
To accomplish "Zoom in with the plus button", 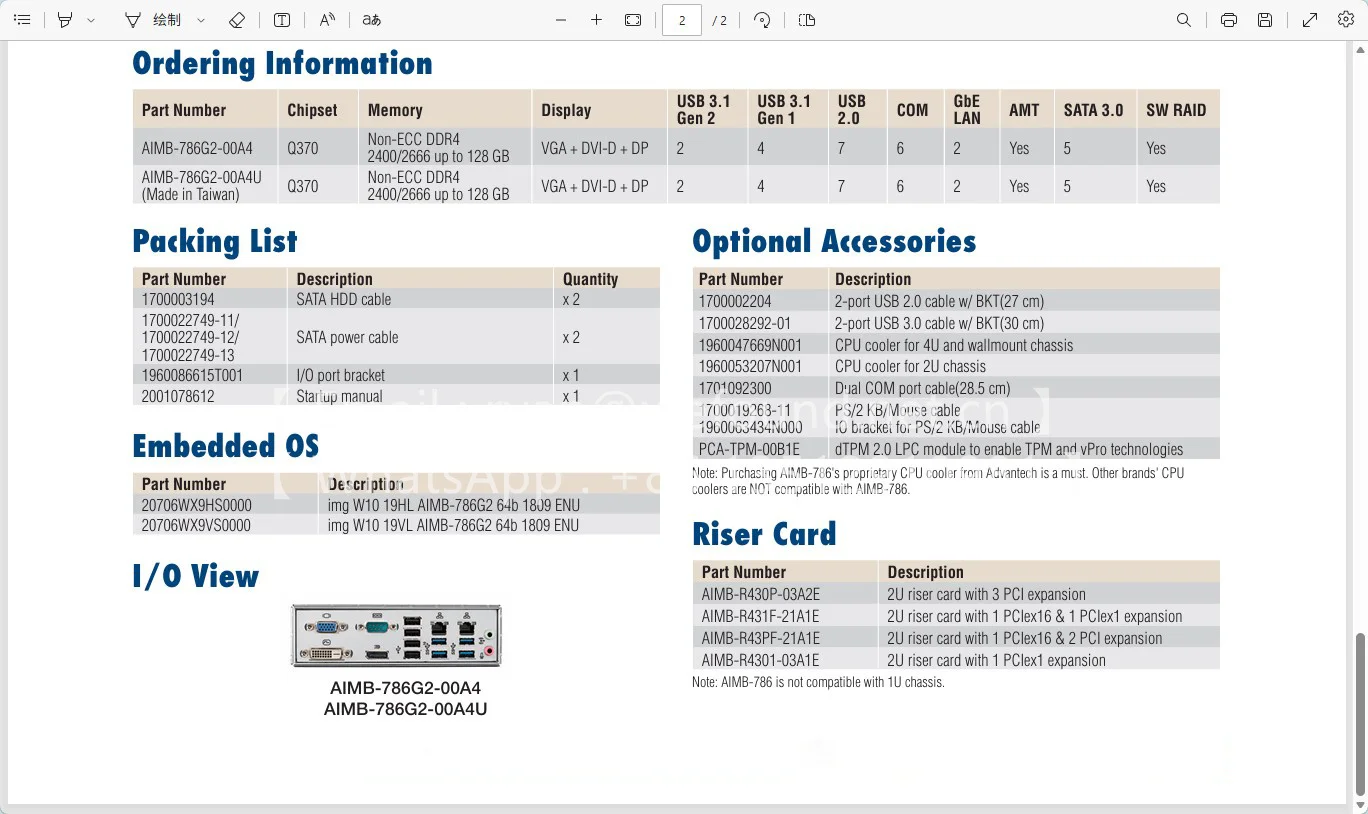I will [596, 20].
